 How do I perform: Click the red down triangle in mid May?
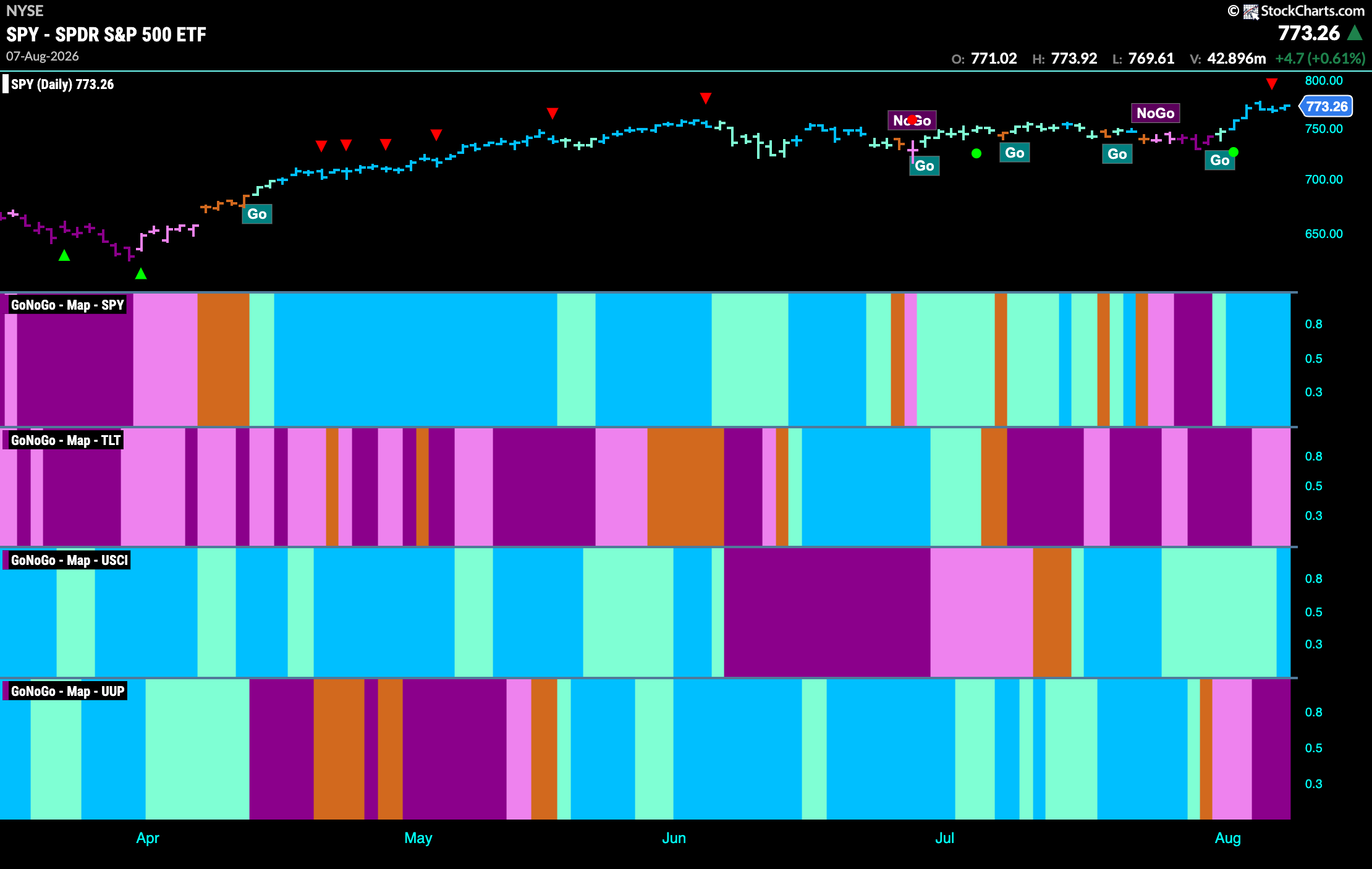pyautogui.click(x=553, y=113)
